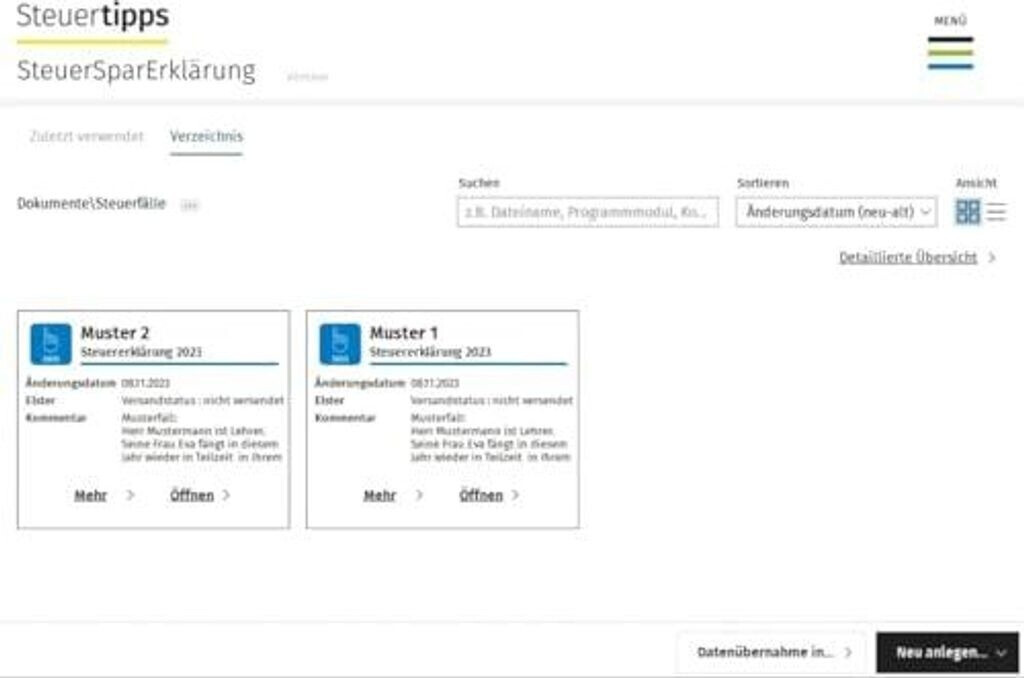The image size is (1024, 678).
Task: Switch to grid tile view
Action: 967,212
